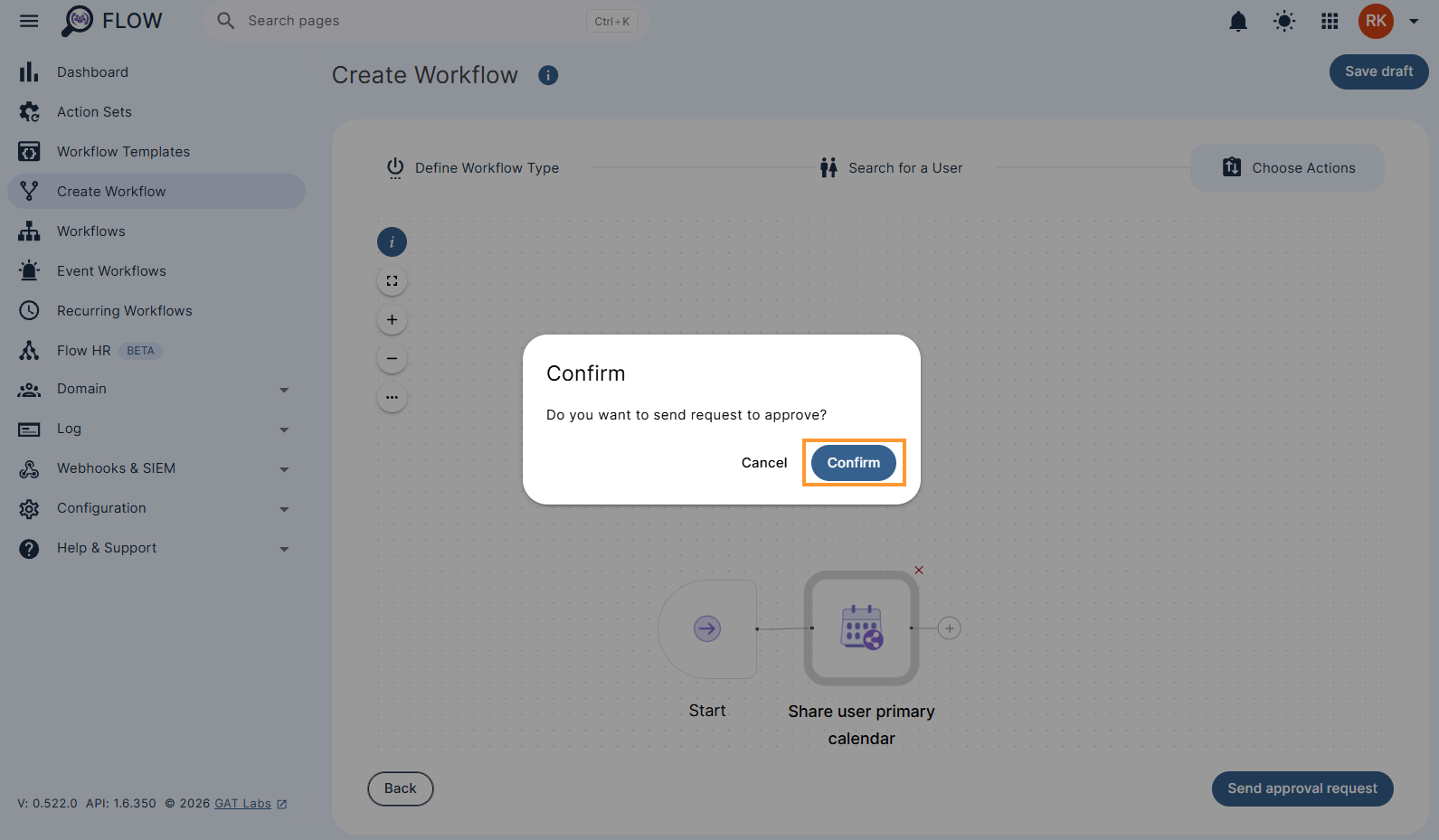1439x840 pixels.
Task: Open Action Sets in the sidebar
Action: [156, 112]
